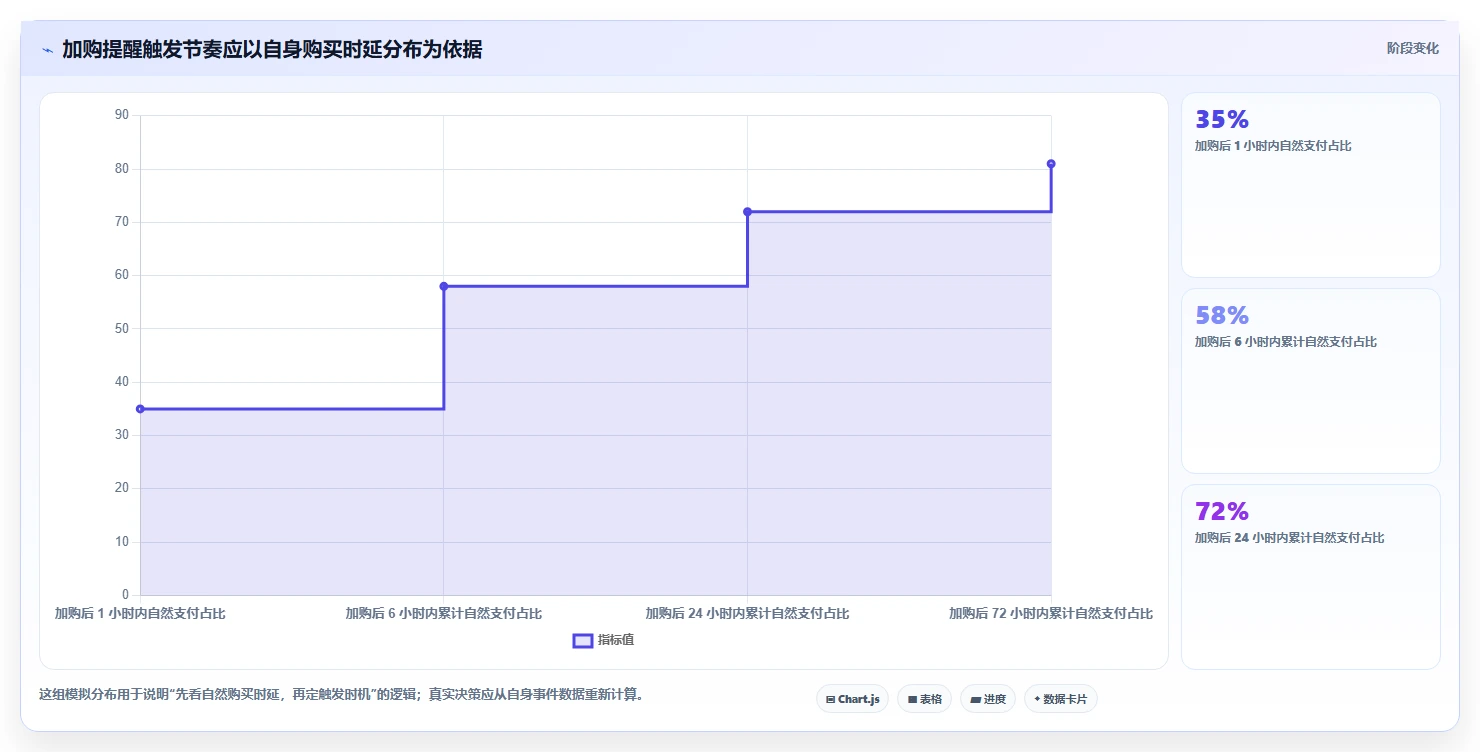1480x752 pixels.
Task: Click the title 加购提醒触发节奏应以自身购买时延分布为依据
Action: click(x=272, y=50)
